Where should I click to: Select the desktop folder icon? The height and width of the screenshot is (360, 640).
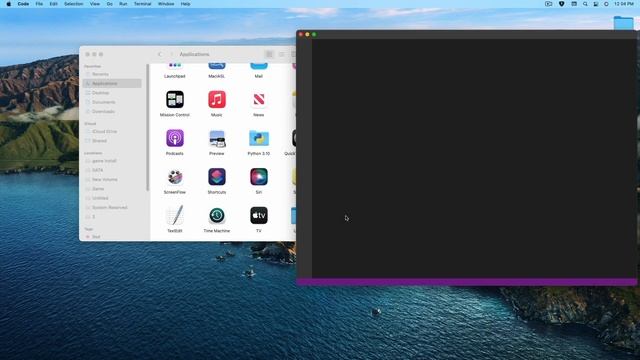(x=624, y=23)
